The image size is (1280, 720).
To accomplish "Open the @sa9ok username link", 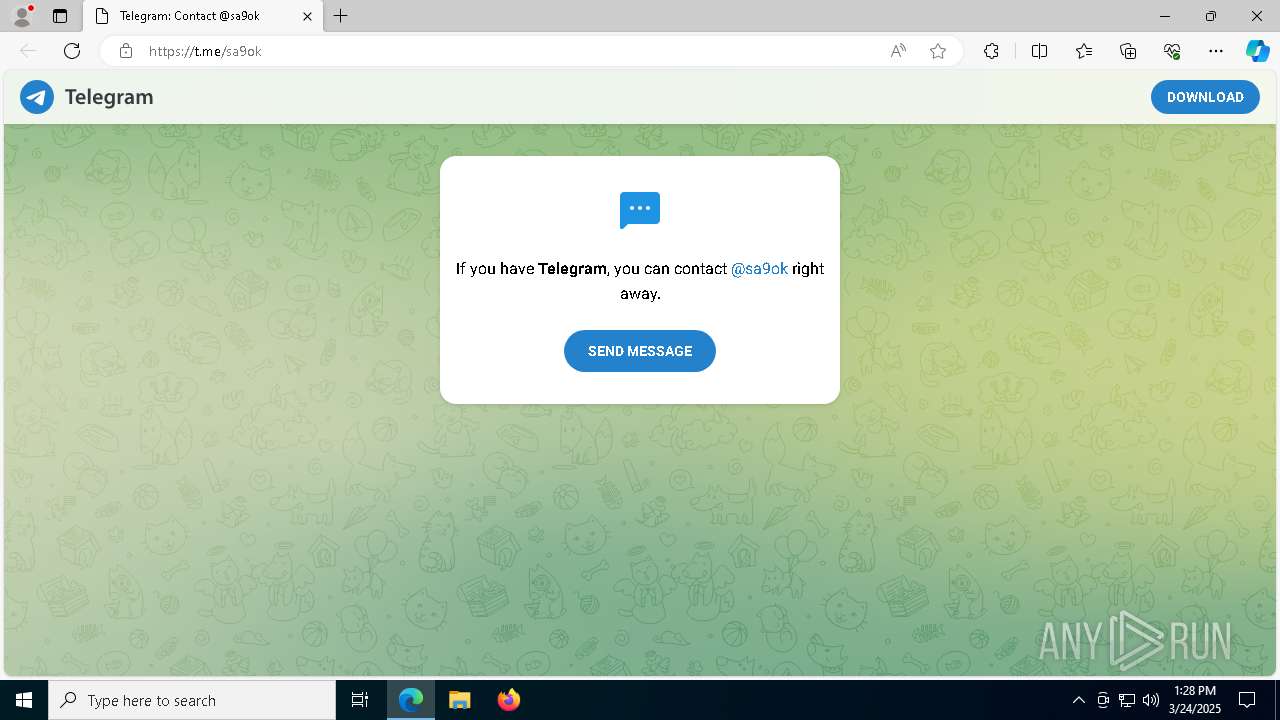I will click(x=760, y=269).
